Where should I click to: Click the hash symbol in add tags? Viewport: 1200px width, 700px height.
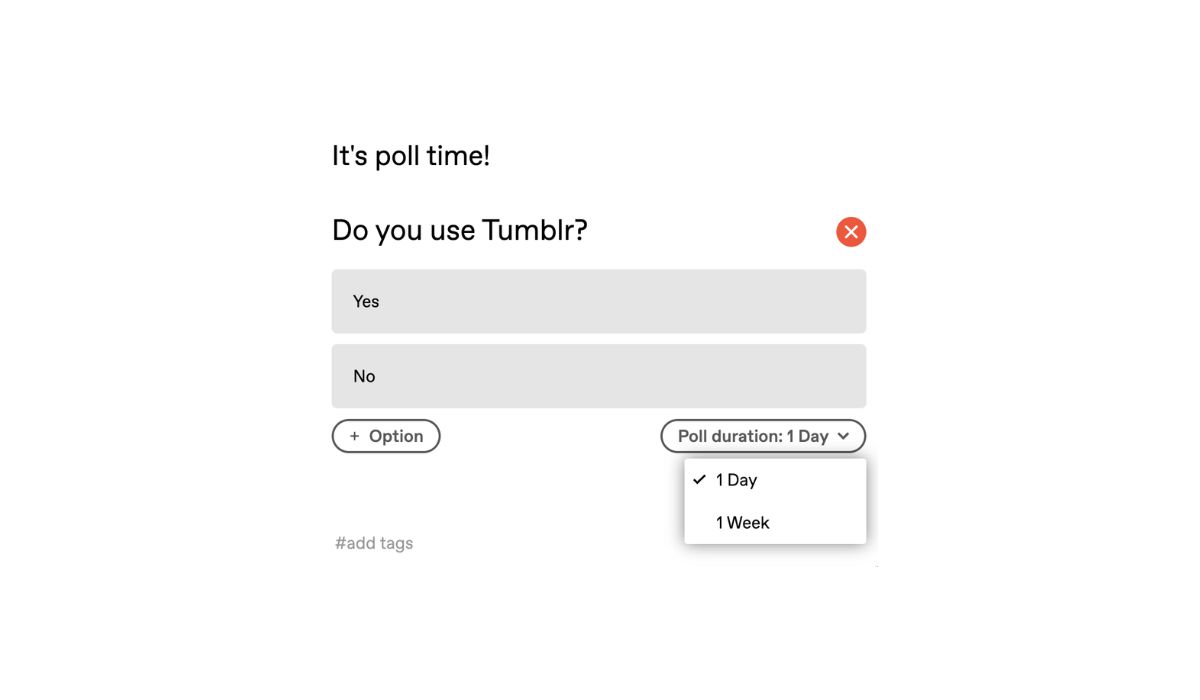click(340, 543)
